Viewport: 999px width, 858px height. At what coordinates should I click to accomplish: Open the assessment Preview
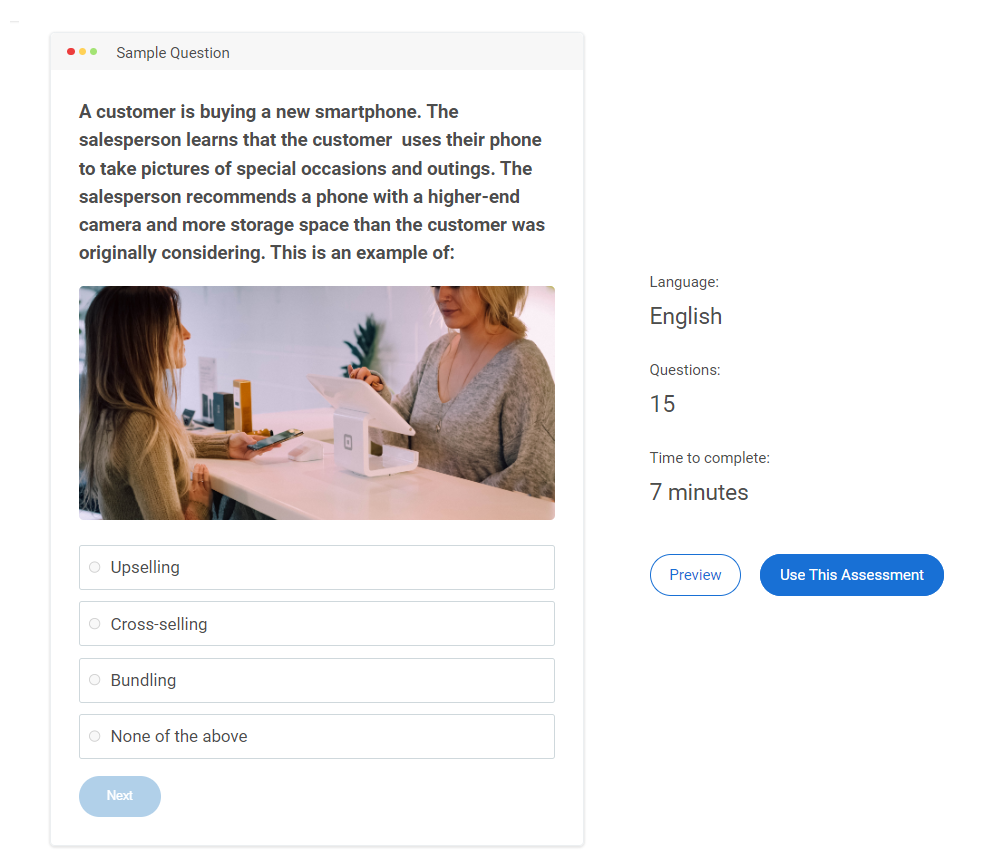point(695,575)
